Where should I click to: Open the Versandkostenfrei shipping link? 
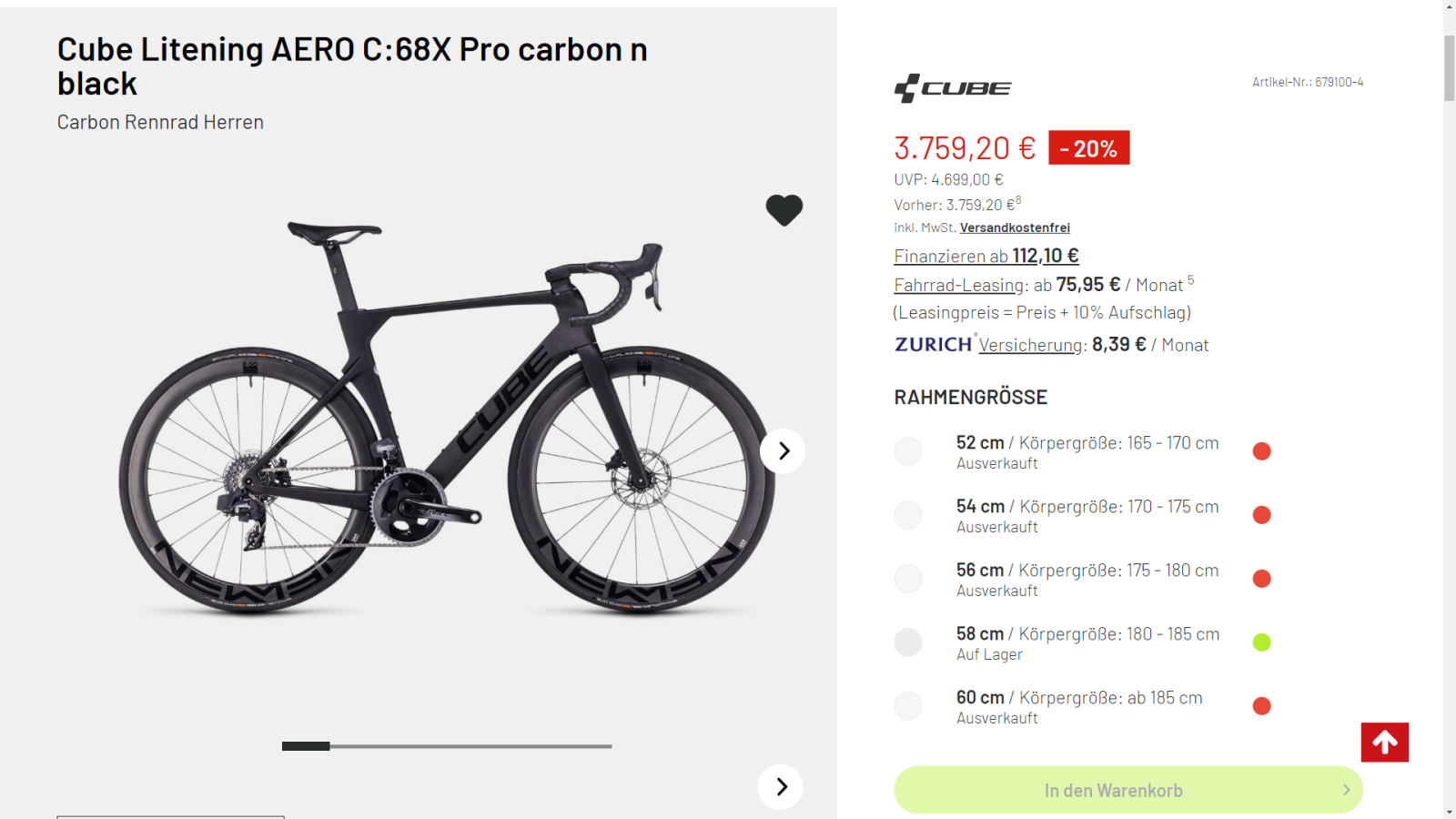[1015, 227]
